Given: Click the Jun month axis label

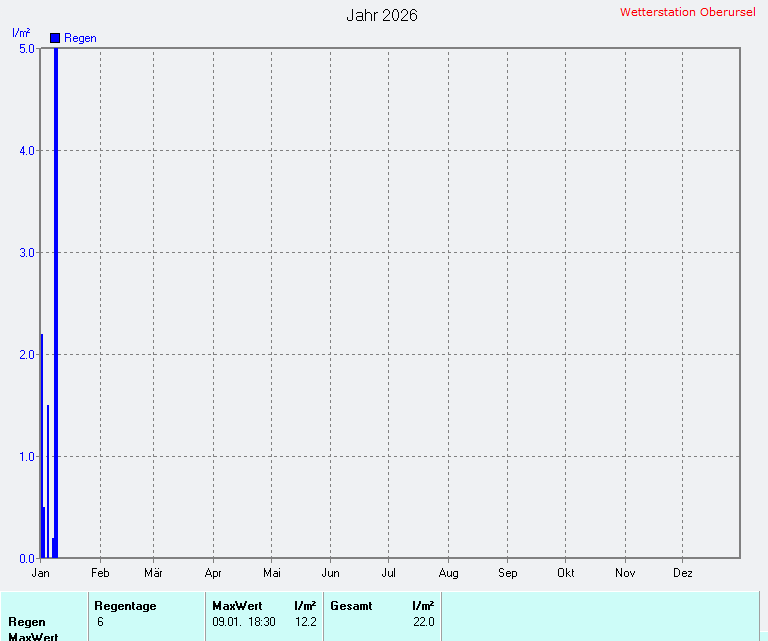Looking at the screenshot, I should pos(330,573).
